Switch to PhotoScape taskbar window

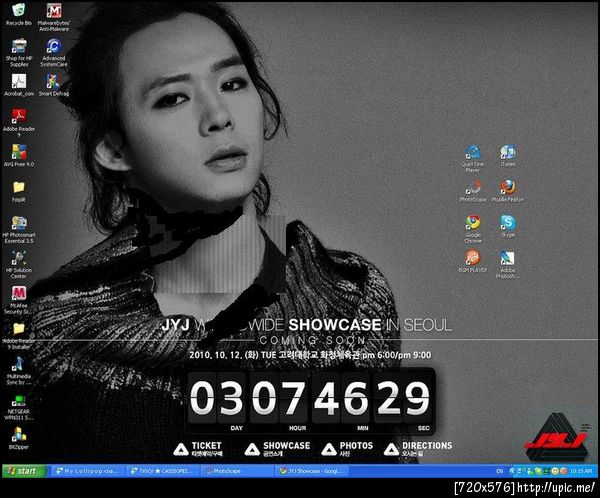[237, 471]
